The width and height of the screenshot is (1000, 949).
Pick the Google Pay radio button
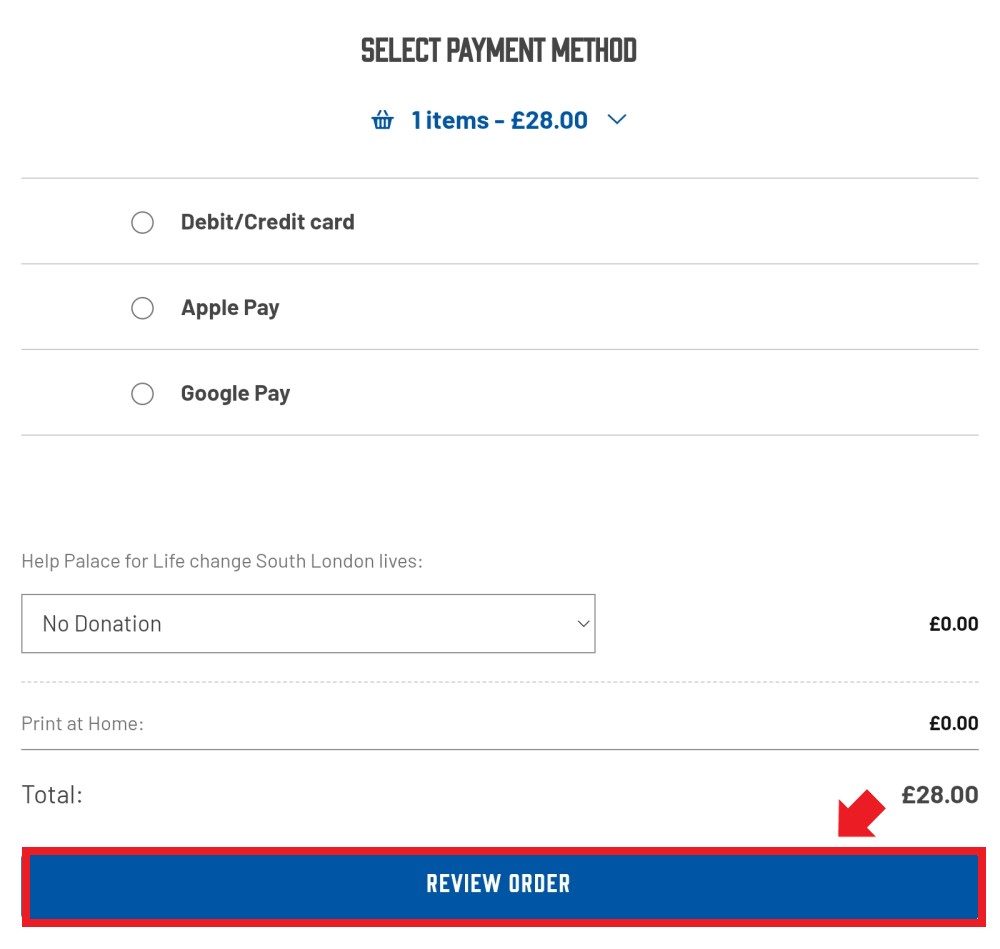pos(143,394)
